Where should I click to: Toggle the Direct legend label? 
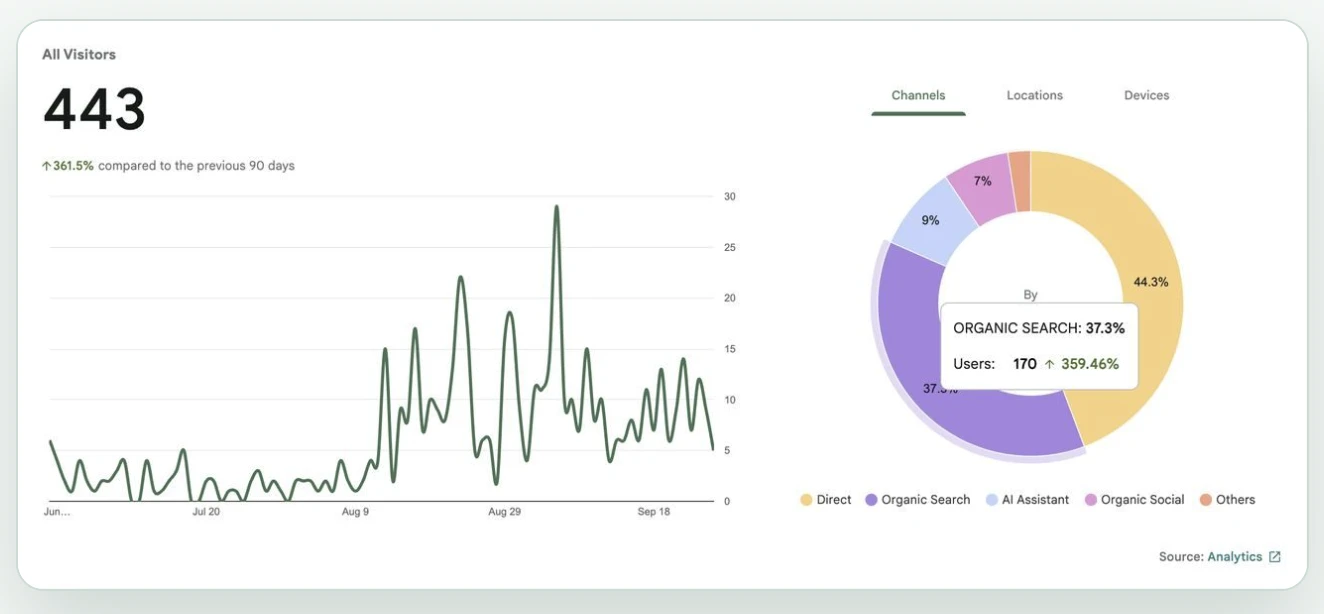tap(834, 500)
